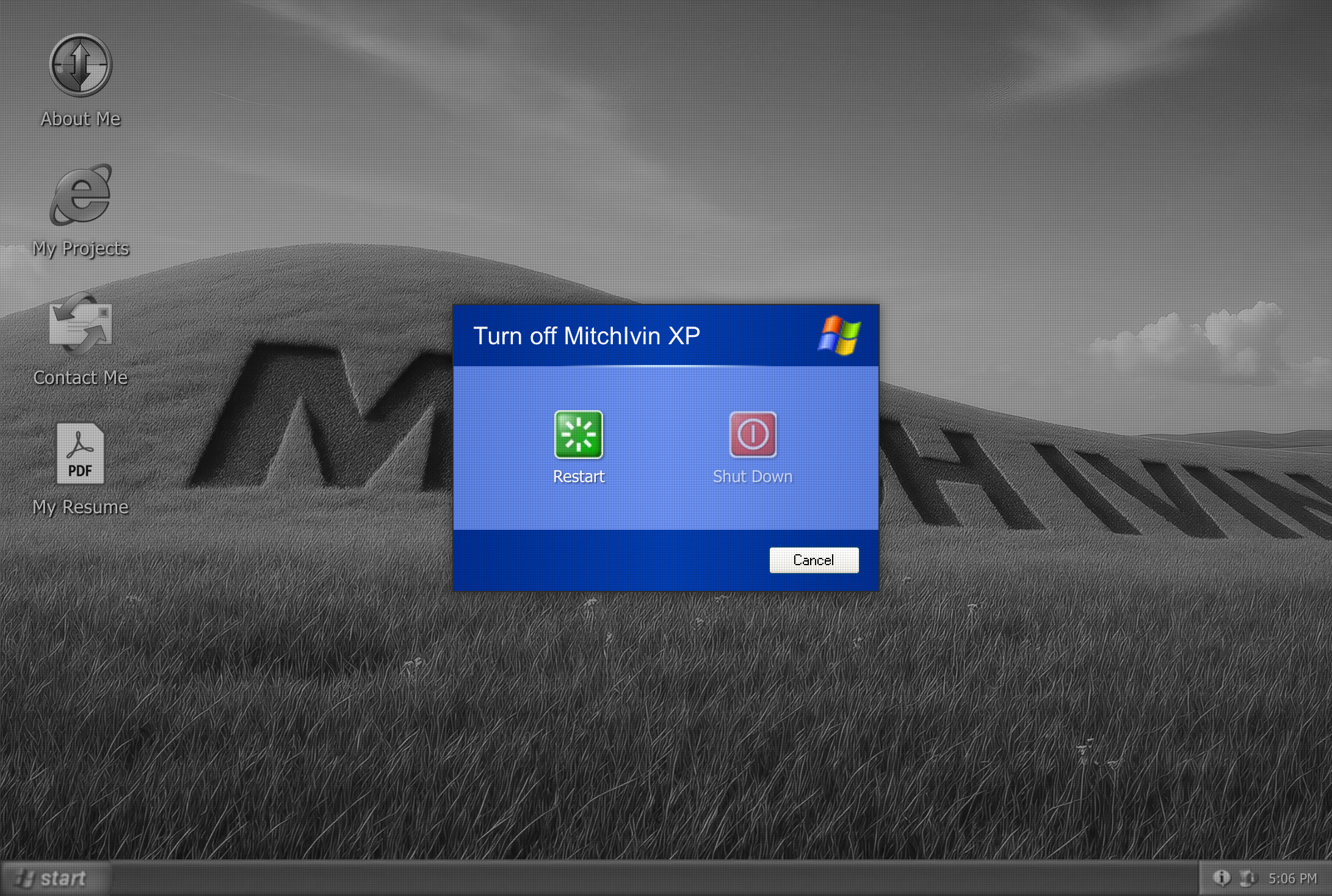The image size is (1332, 896).
Task: Open the My Projects Internet Explorer icon
Action: (81, 195)
